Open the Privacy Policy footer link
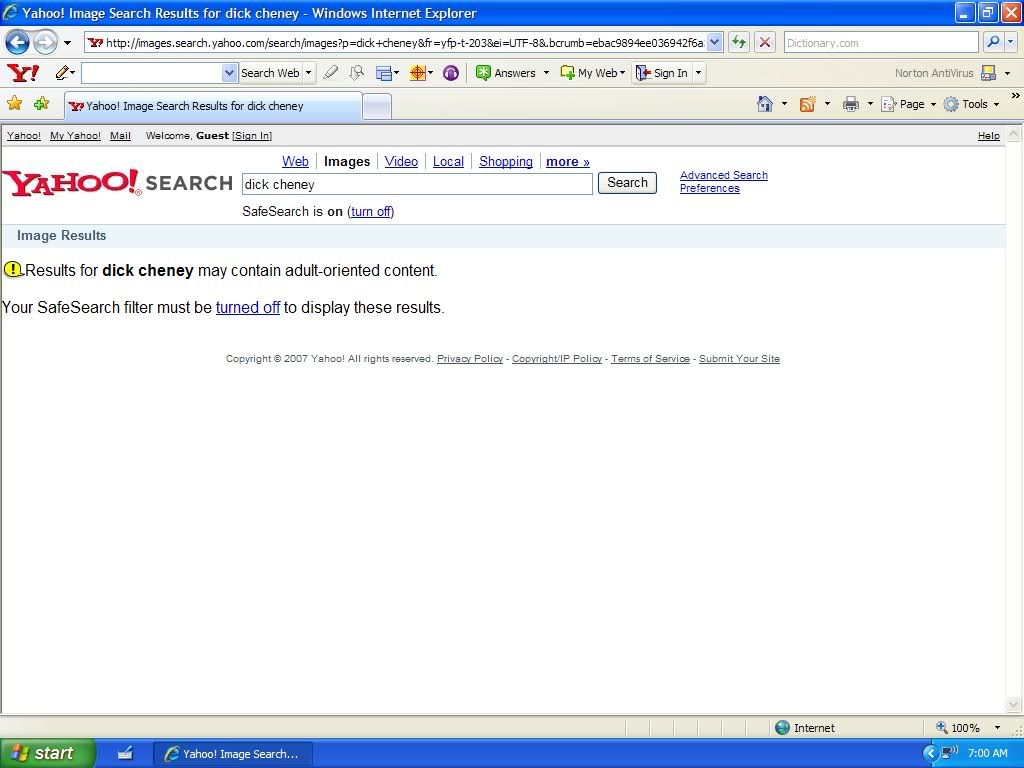 tap(470, 359)
